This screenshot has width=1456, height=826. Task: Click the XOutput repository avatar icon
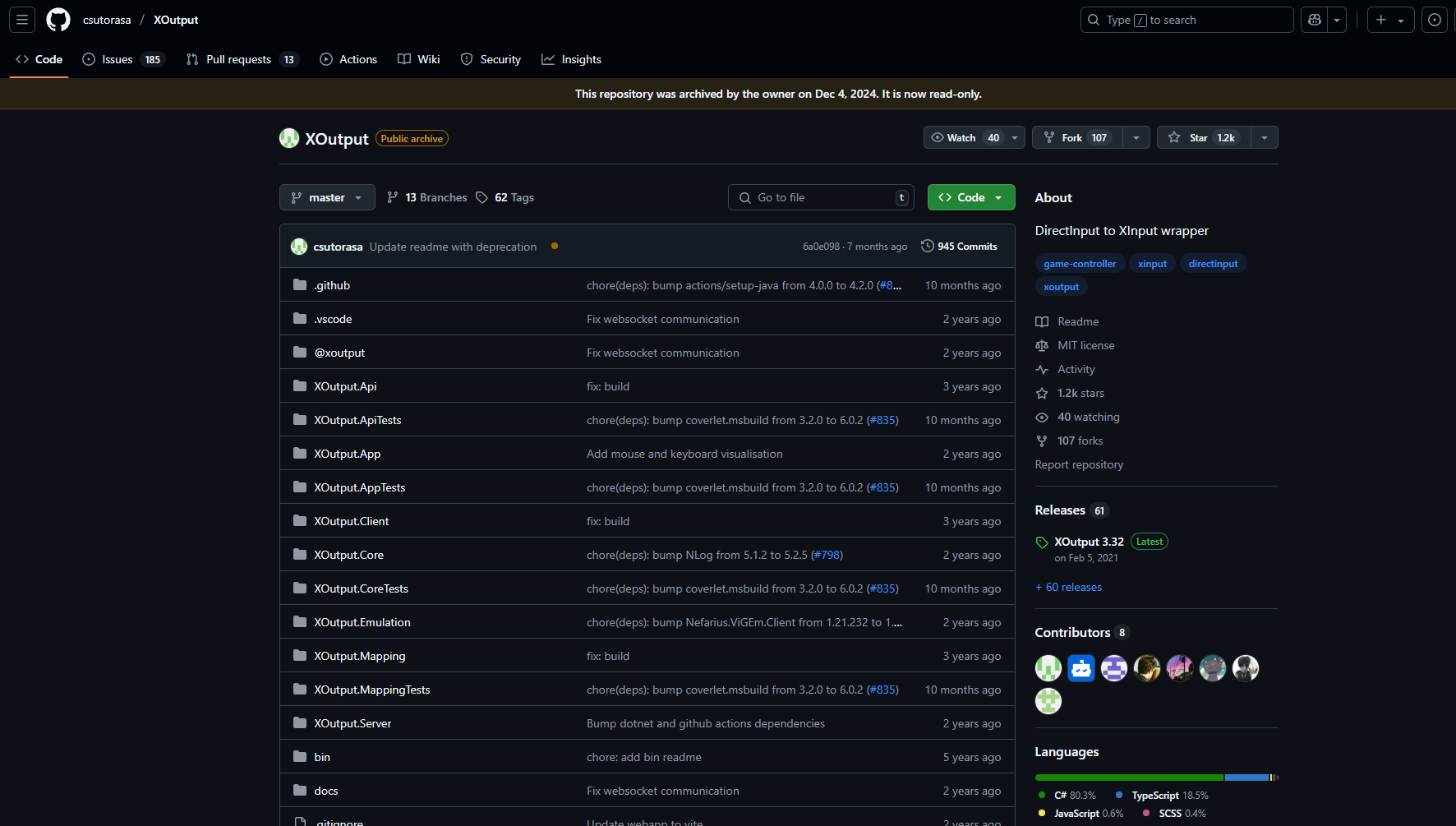coord(289,138)
